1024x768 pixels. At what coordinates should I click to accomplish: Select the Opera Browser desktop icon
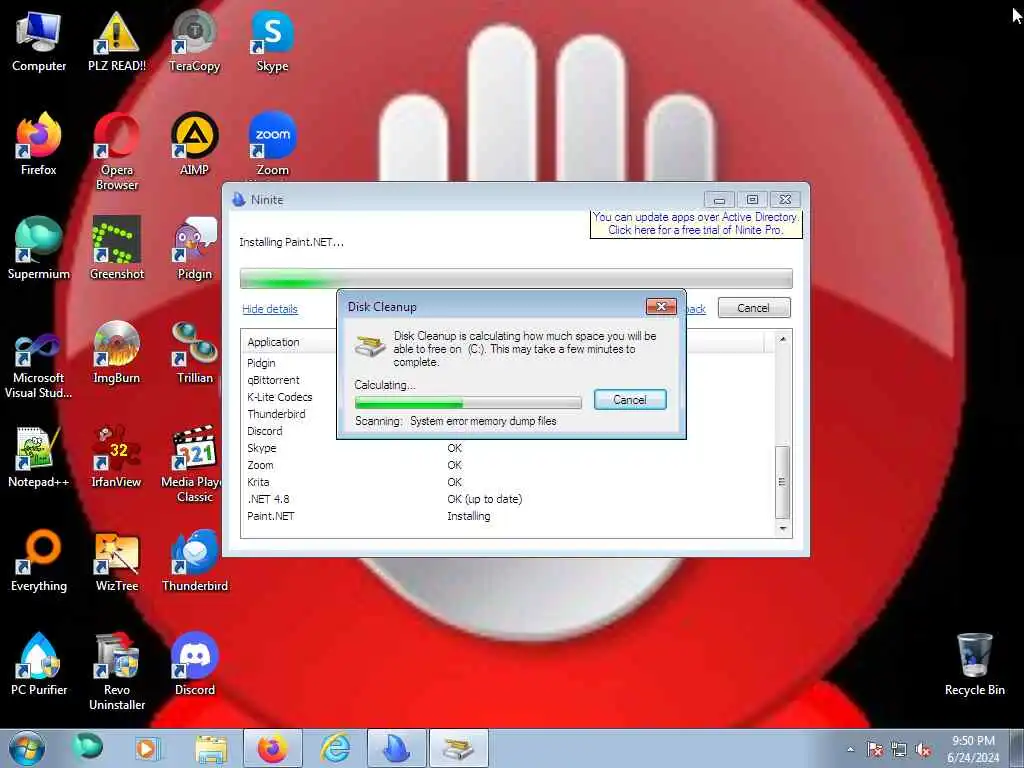point(117,152)
